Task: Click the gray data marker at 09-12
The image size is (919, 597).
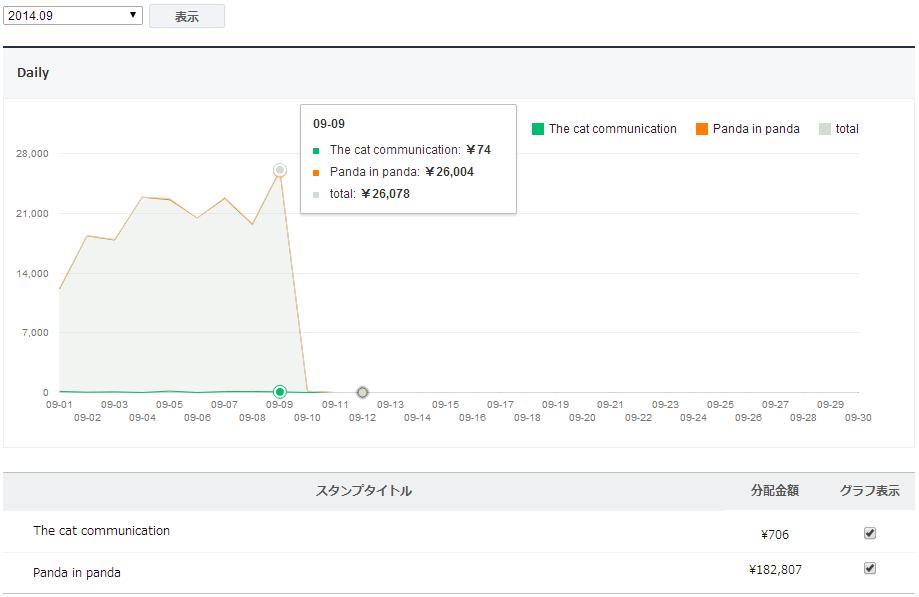Action: [x=362, y=392]
